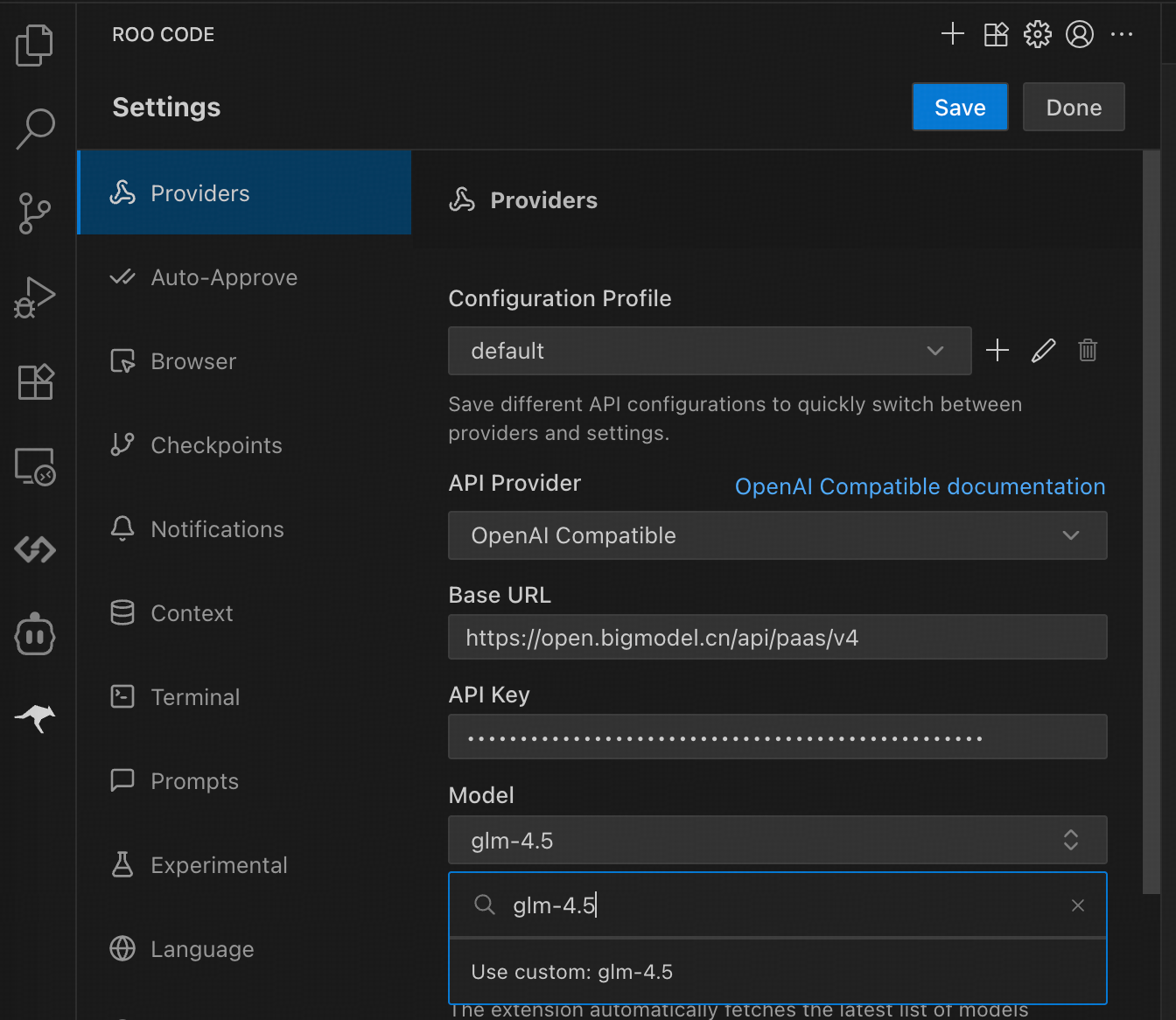Viewport: 1176px width, 1020px height.
Task: Choose 'Use custom: glm-4.5' option
Action: click(x=778, y=972)
